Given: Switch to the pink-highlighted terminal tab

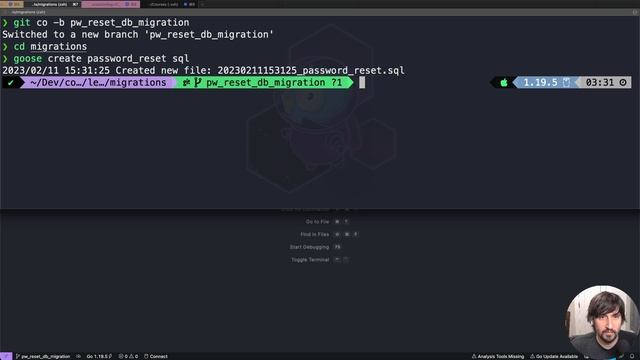Looking at the screenshot, I should click(111, 4).
